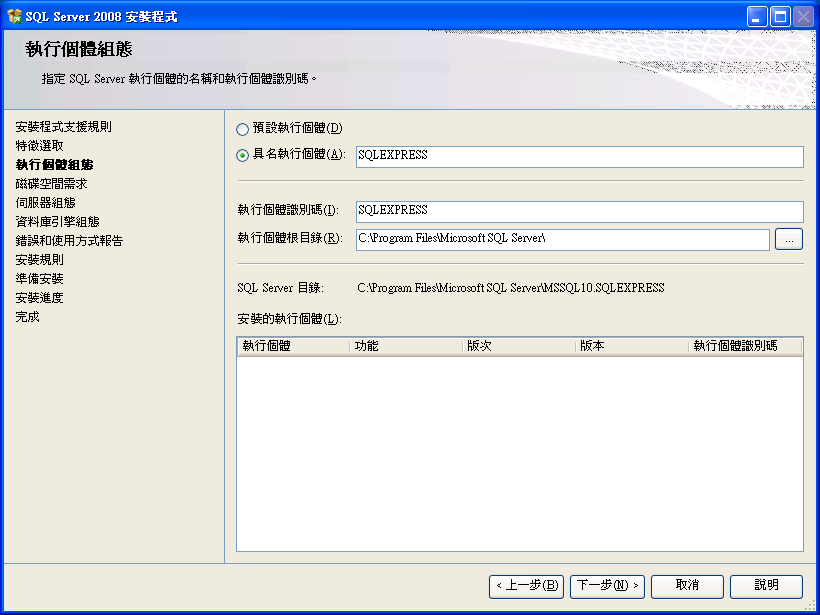Select 執行個體組態 step in sidebar

click(x=54, y=165)
